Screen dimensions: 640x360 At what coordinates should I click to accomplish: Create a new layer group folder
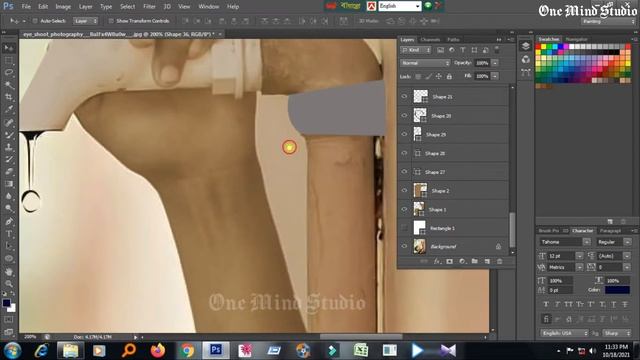point(474,261)
